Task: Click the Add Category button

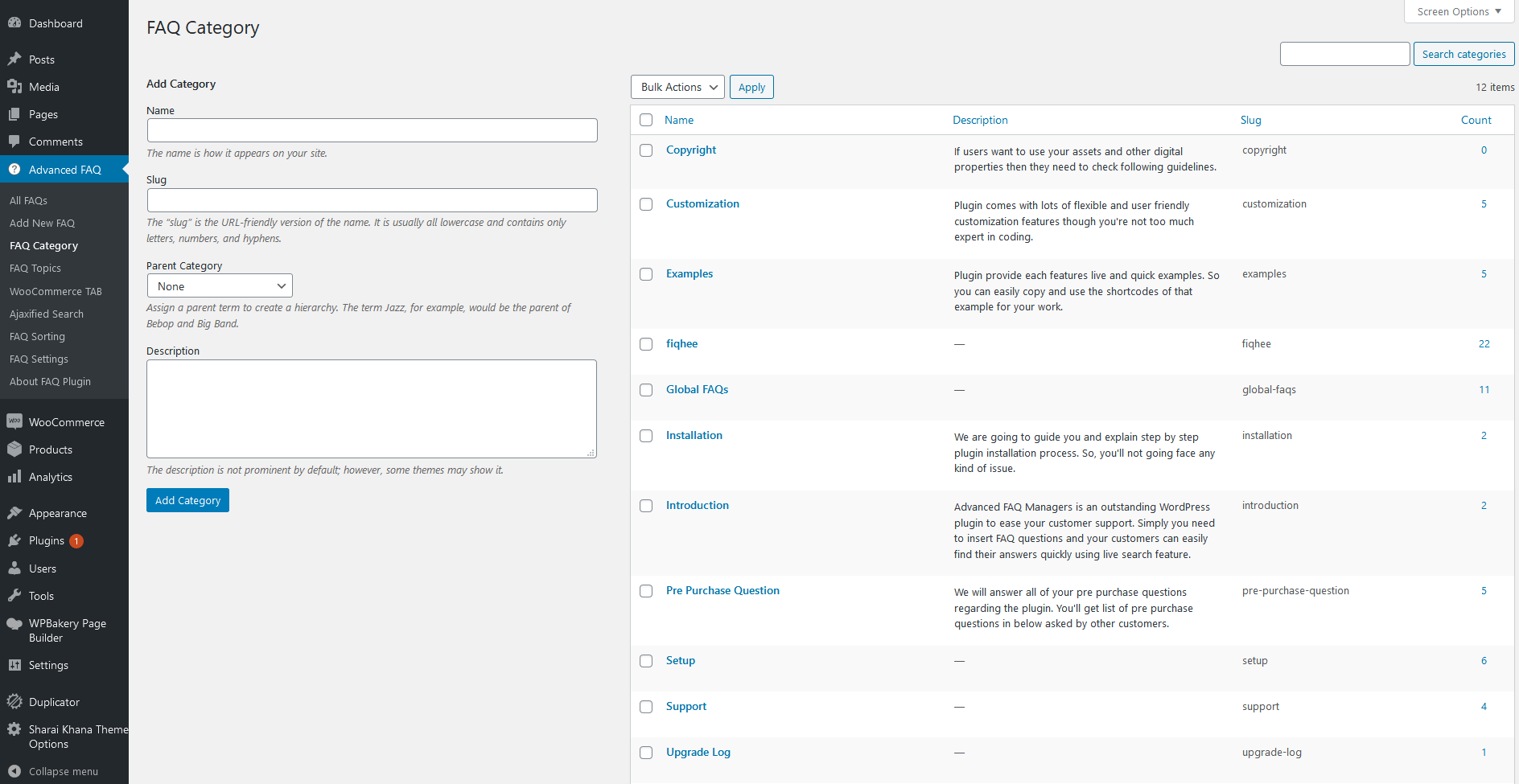Action: [x=187, y=500]
